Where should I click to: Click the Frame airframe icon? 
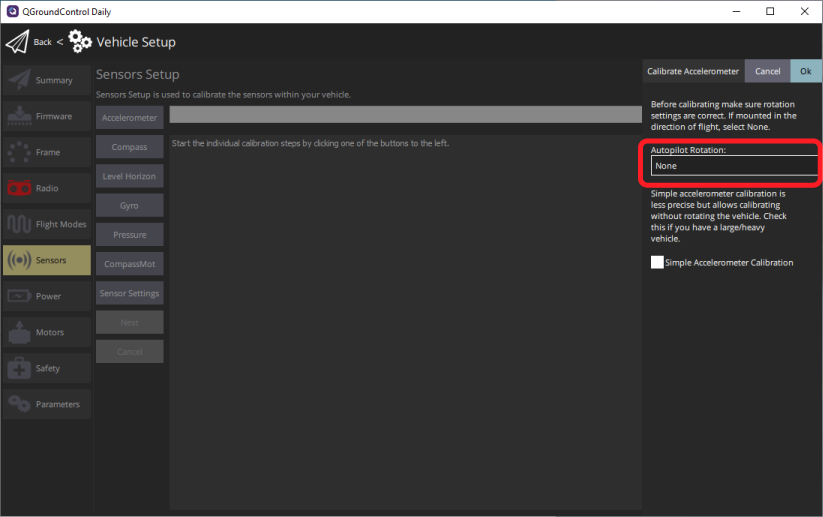(x=19, y=152)
